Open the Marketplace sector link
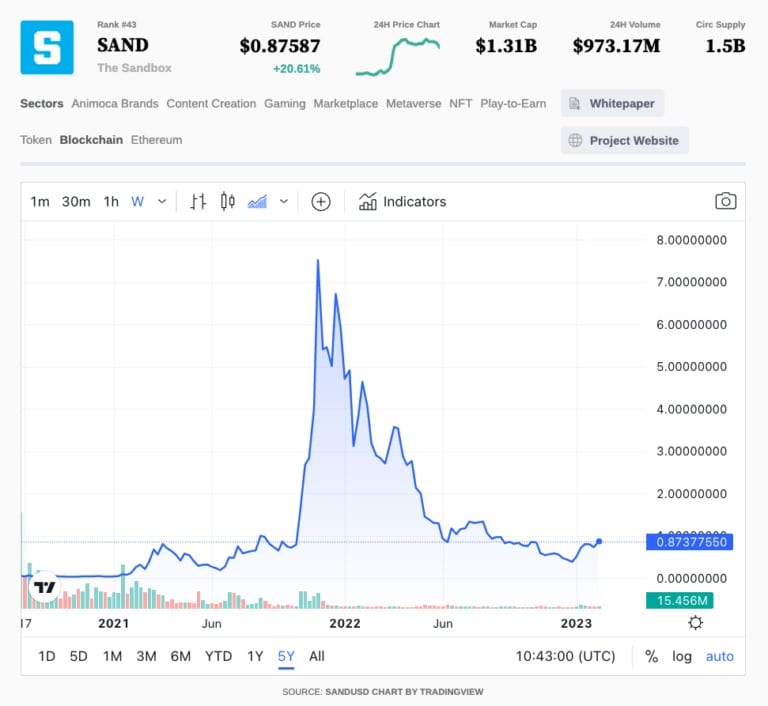 pos(345,104)
